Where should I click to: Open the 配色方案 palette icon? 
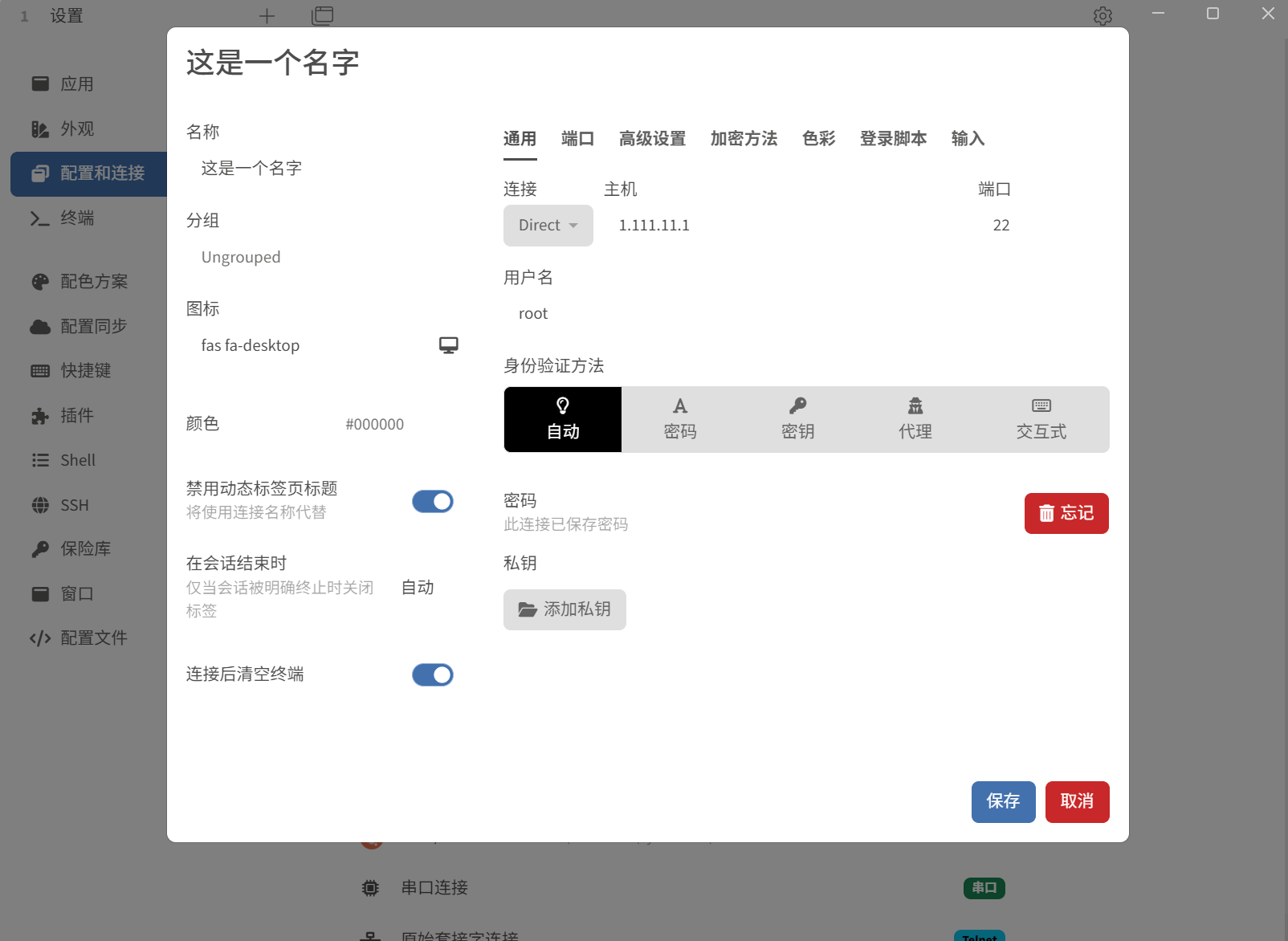(x=40, y=282)
